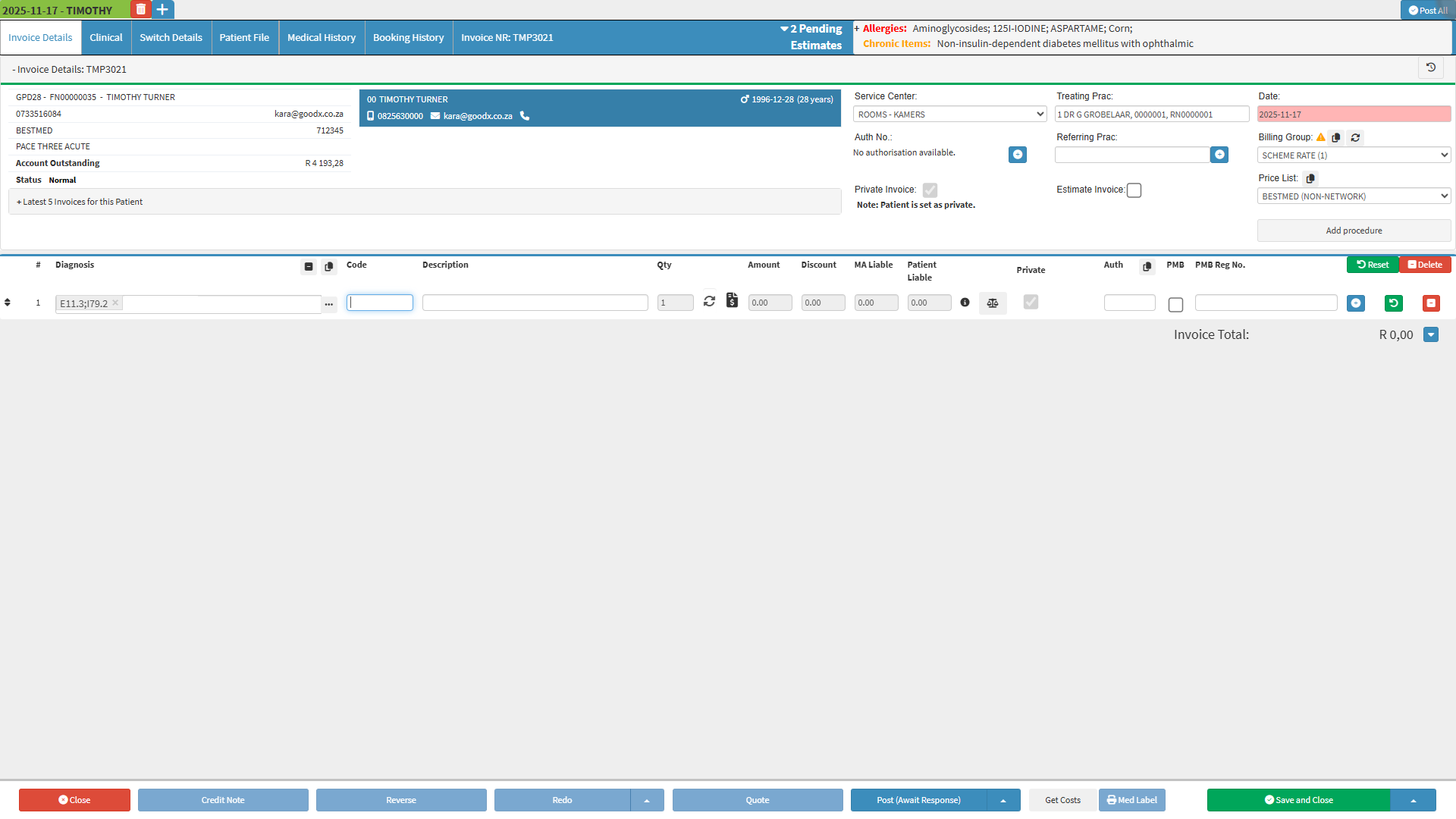Open the Price List BESTMED dropdown
Screen dimensions: 1456x819
(x=1354, y=196)
